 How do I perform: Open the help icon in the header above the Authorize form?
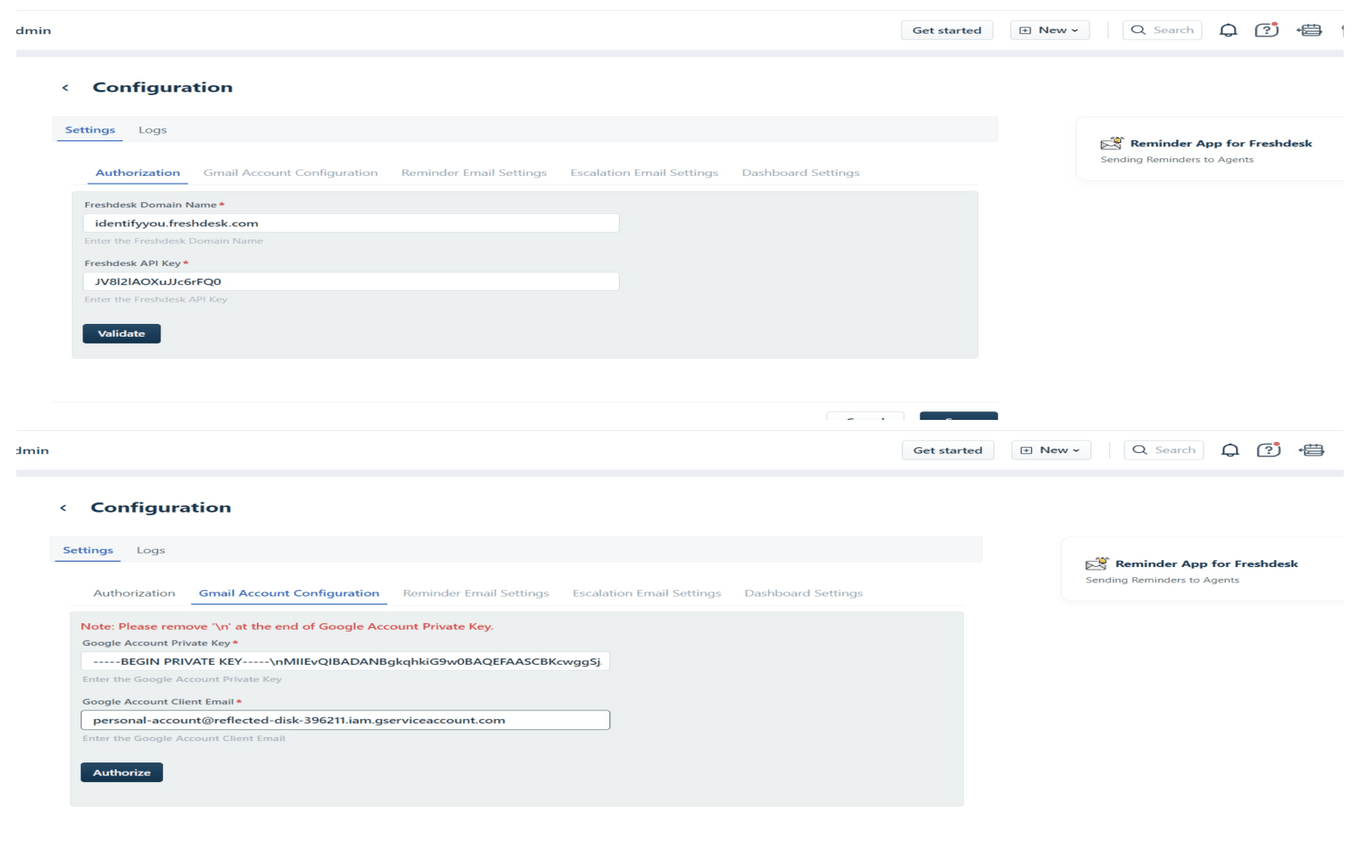[1268, 450]
